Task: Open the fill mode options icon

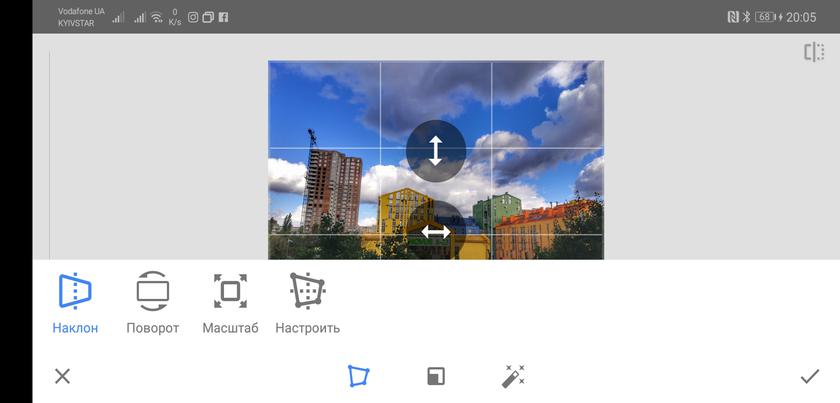Action: point(436,376)
